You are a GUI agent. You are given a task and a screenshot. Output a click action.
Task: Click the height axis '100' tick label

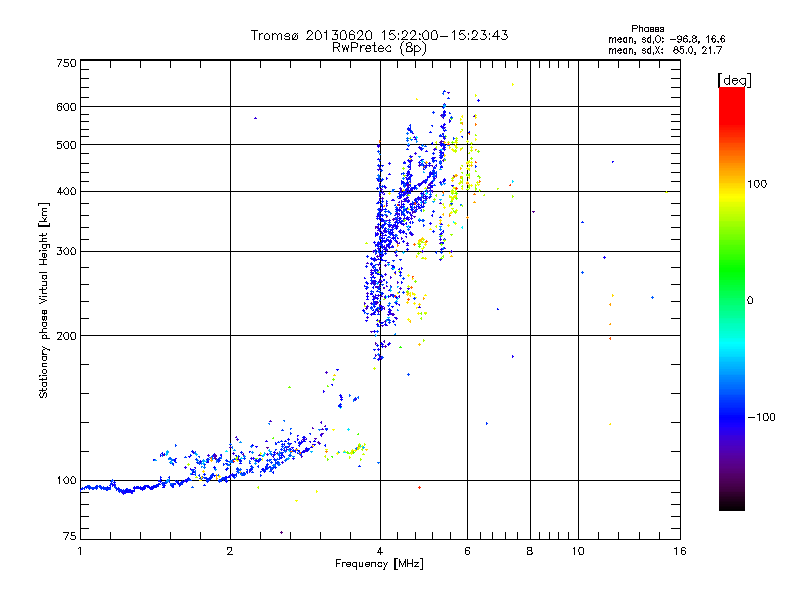pos(66,481)
